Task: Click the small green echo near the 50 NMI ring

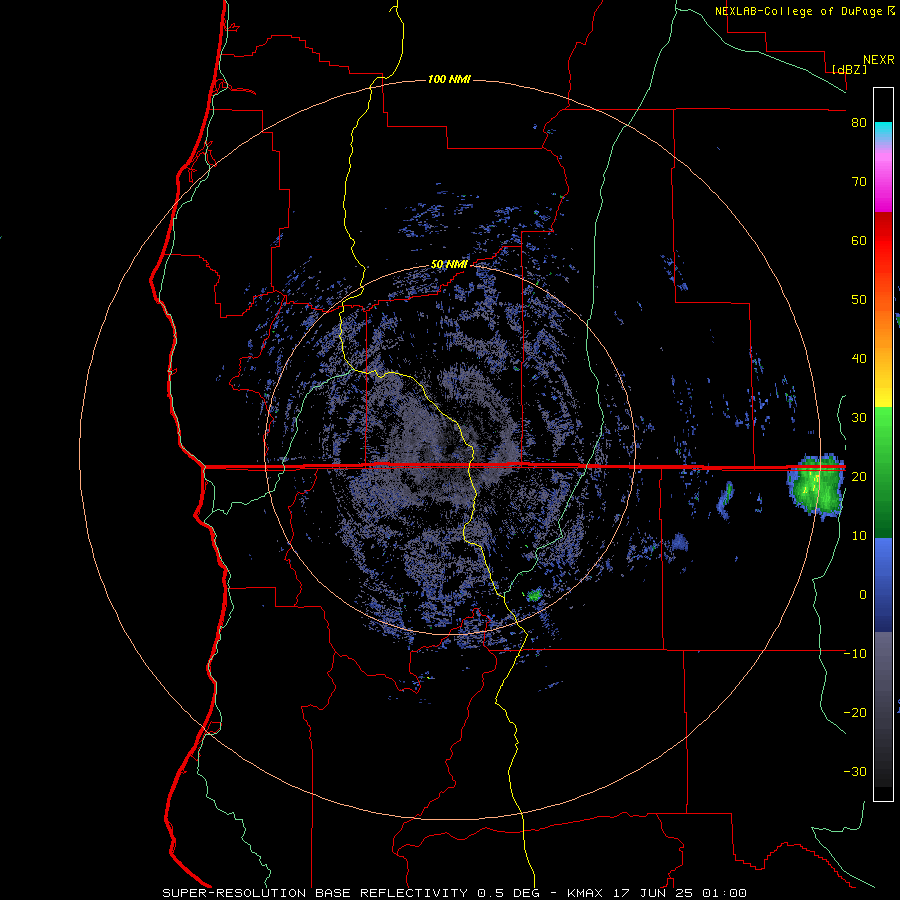Action: [534, 595]
